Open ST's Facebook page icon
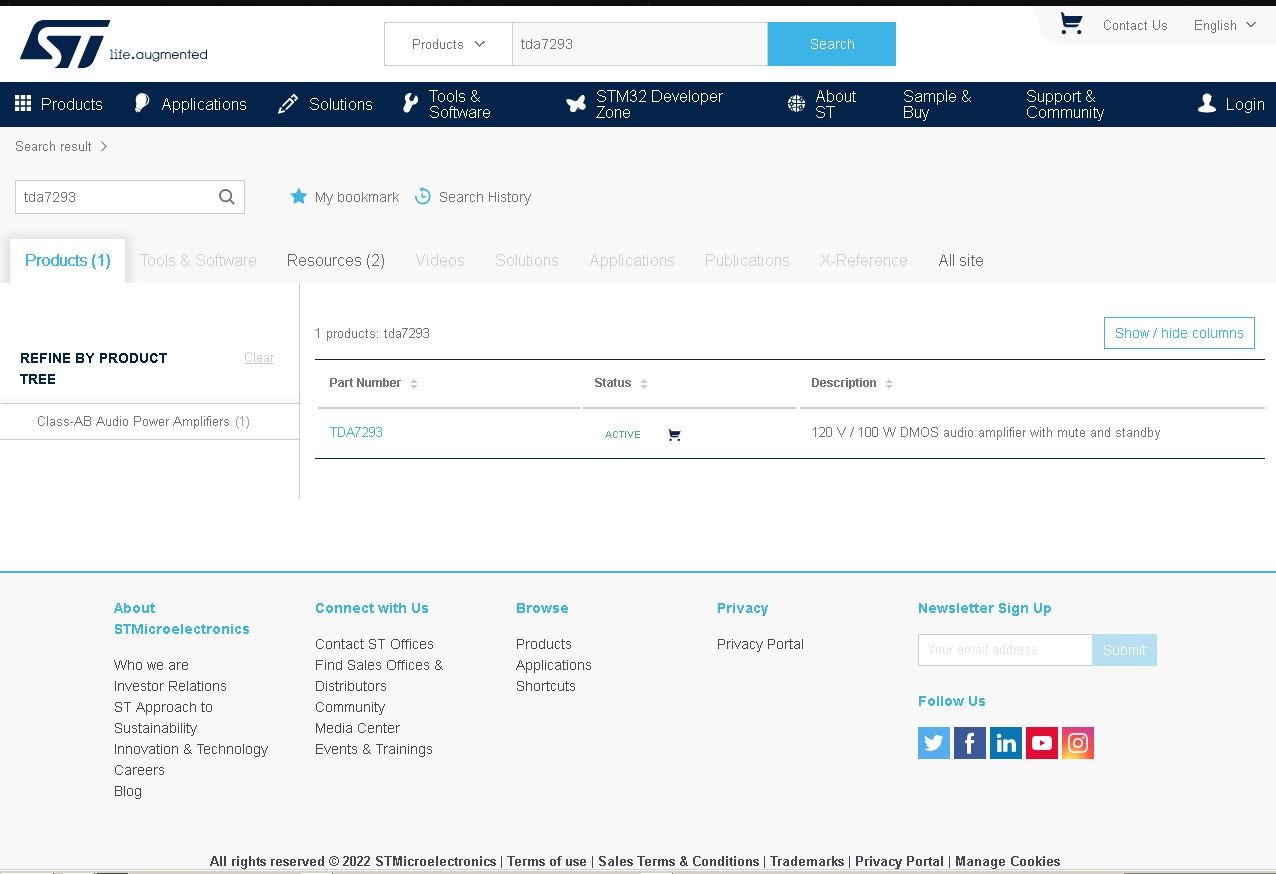Viewport: 1276px width, 874px height. point(970,743)
